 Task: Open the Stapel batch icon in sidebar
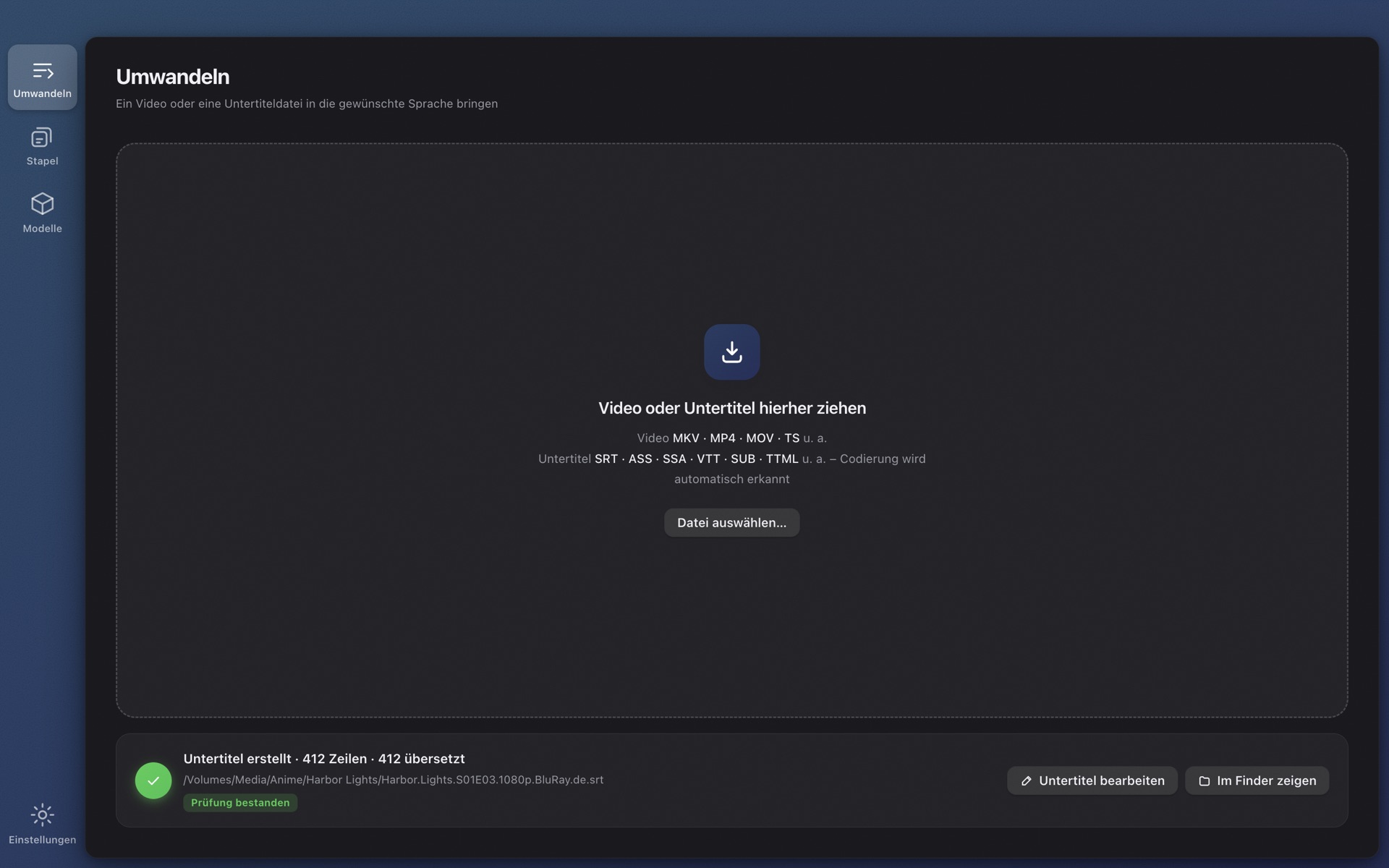point(42,137)
